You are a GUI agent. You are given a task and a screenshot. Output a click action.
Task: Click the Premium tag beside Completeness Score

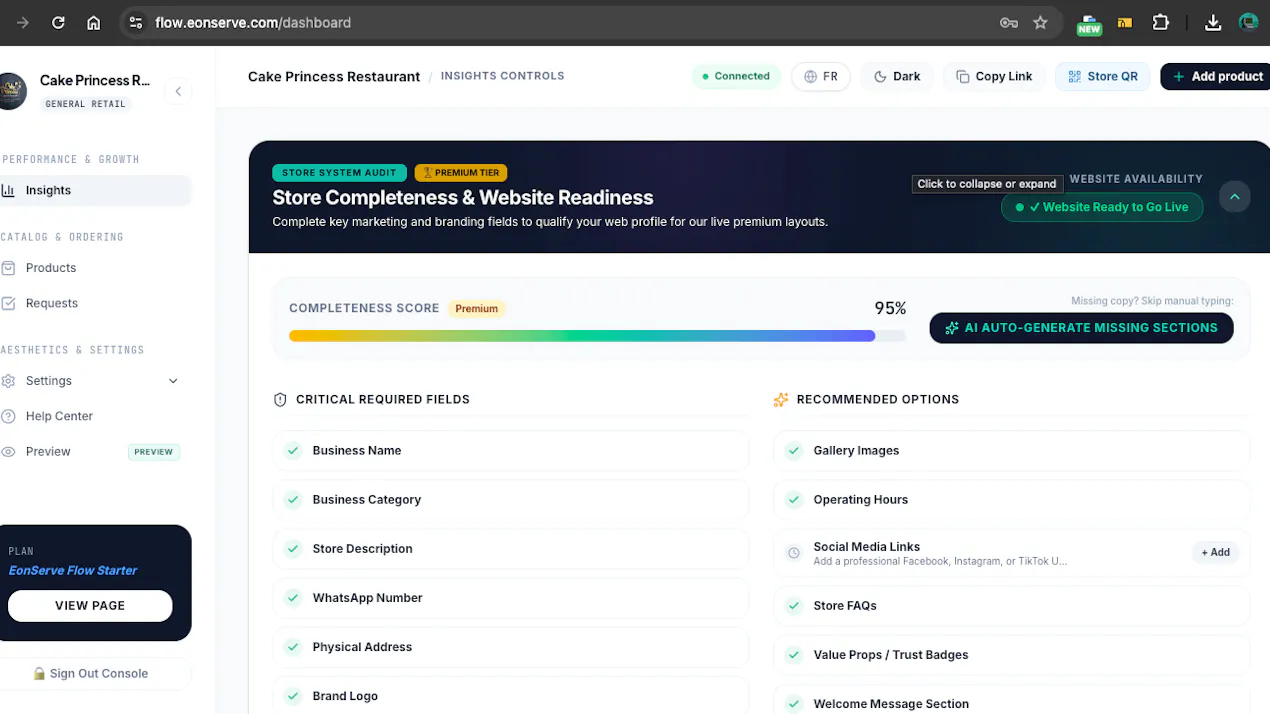tap(476, 308)
